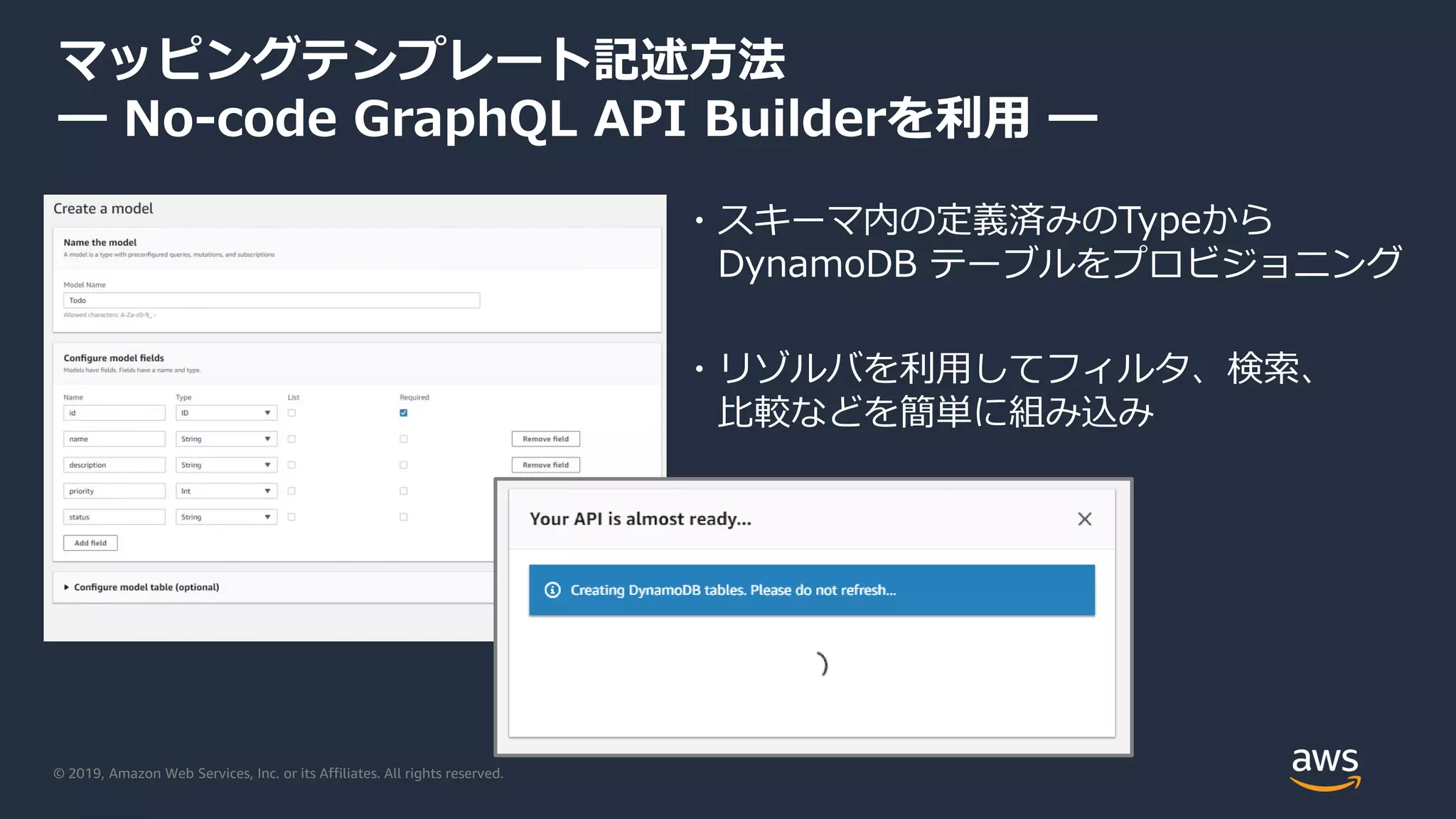
Task: Click the priority field name input
Action: [114, 491]
